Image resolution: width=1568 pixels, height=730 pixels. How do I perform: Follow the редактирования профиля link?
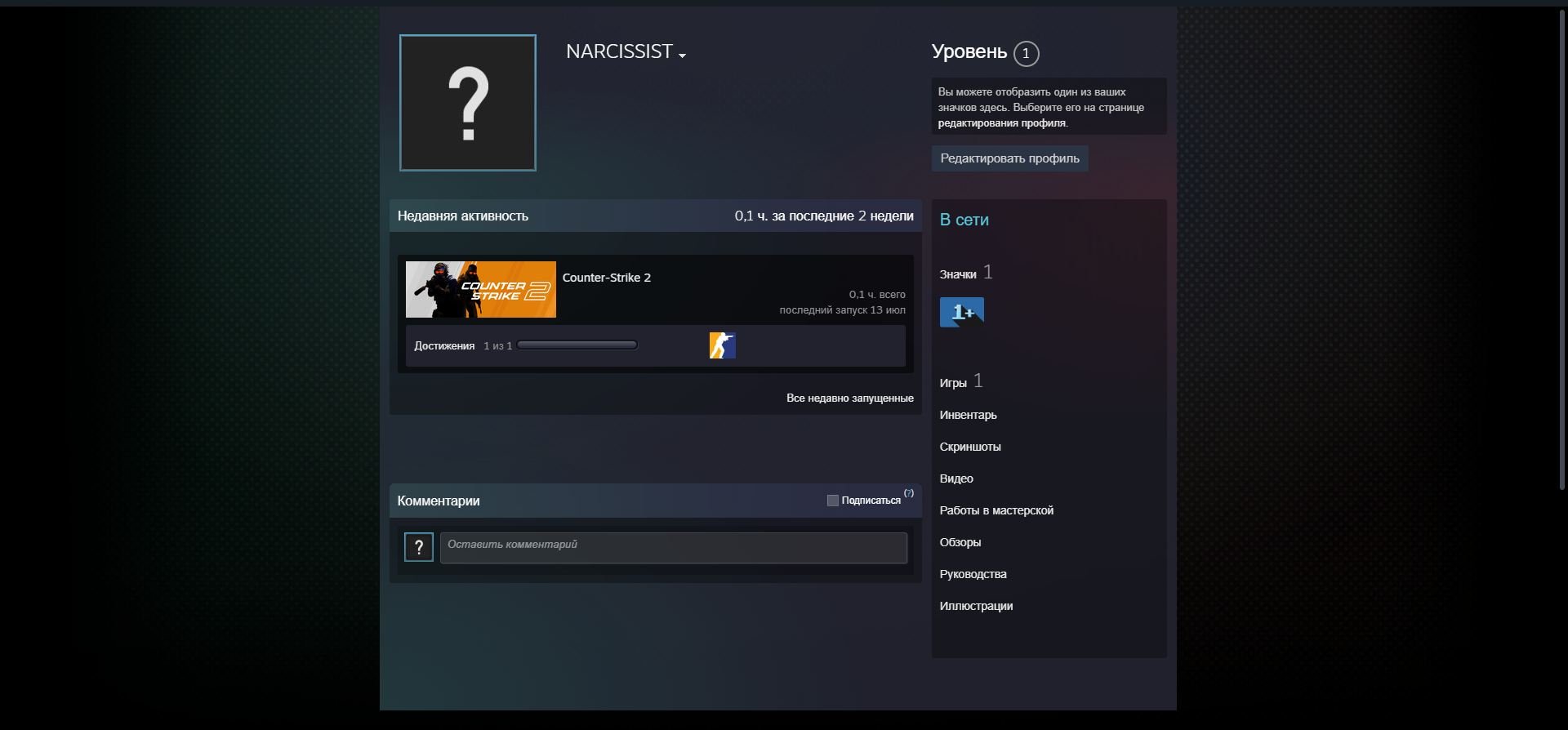point(1002,123)
